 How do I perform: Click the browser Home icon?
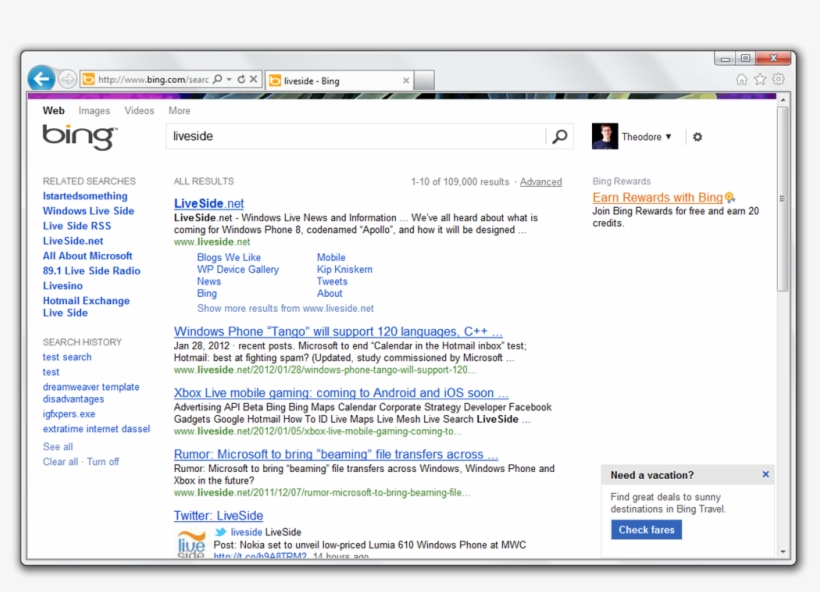[x=741, y=78]
